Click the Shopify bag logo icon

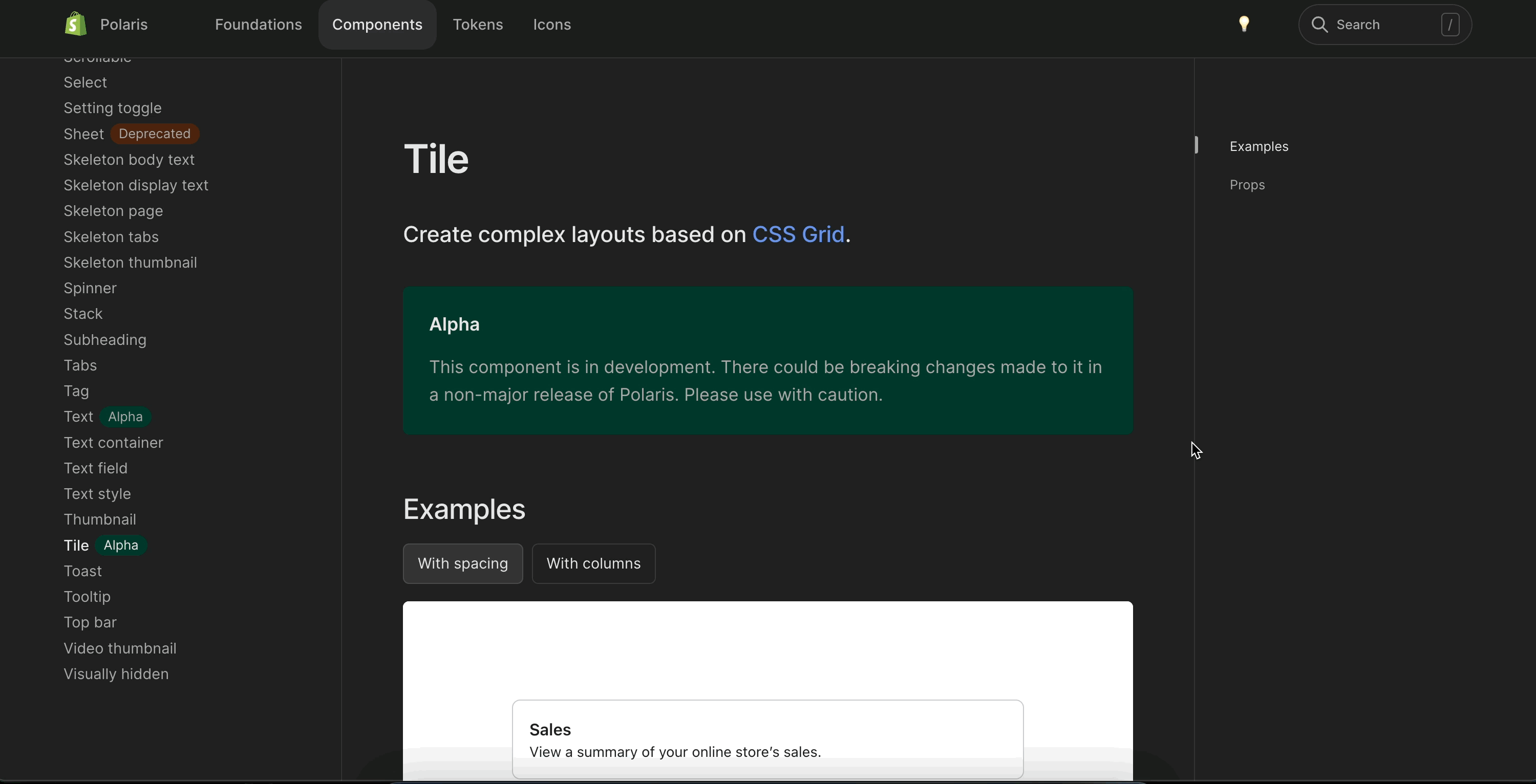(x=76, y=25)
